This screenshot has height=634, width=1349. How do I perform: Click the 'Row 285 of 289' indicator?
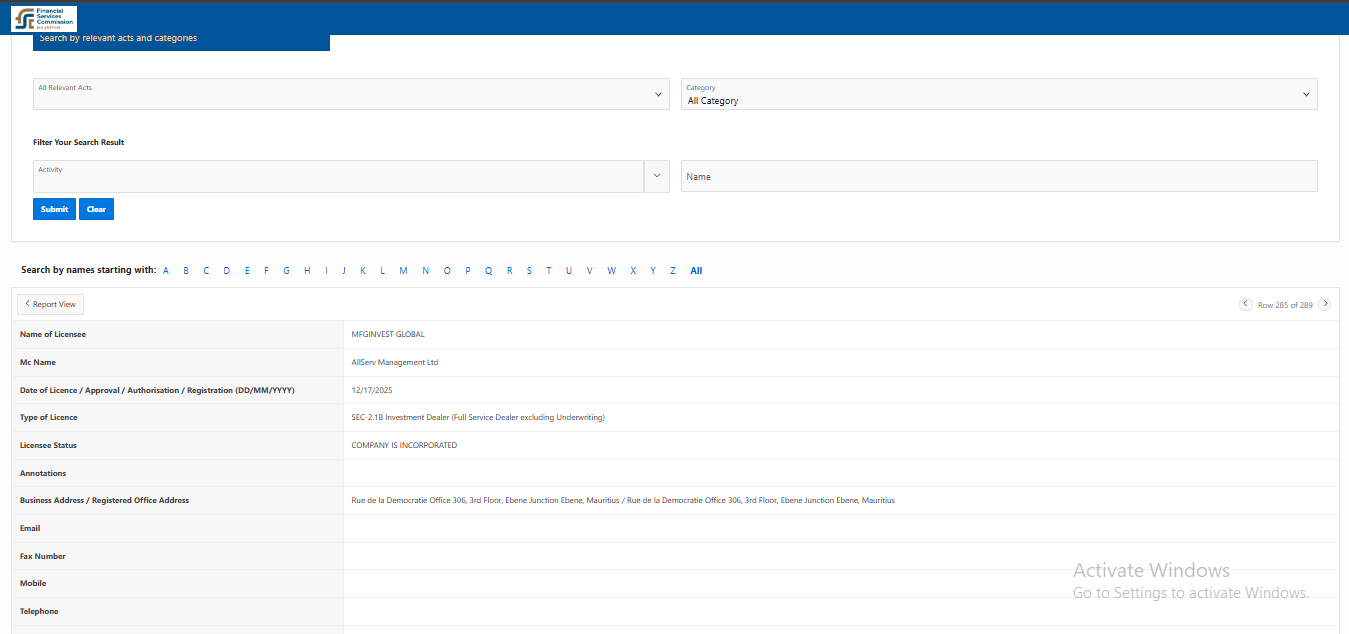(x=1285, y=305)
